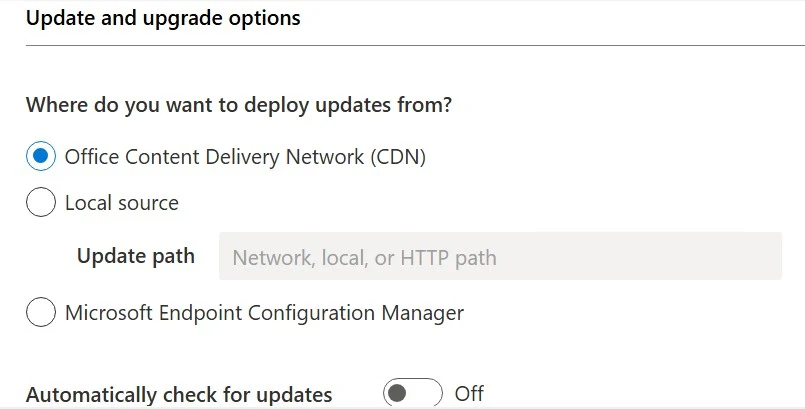Screen dimensions: 805x409
Task: Select the Office Content Delivery Network radio button
Action: point(41,157)
